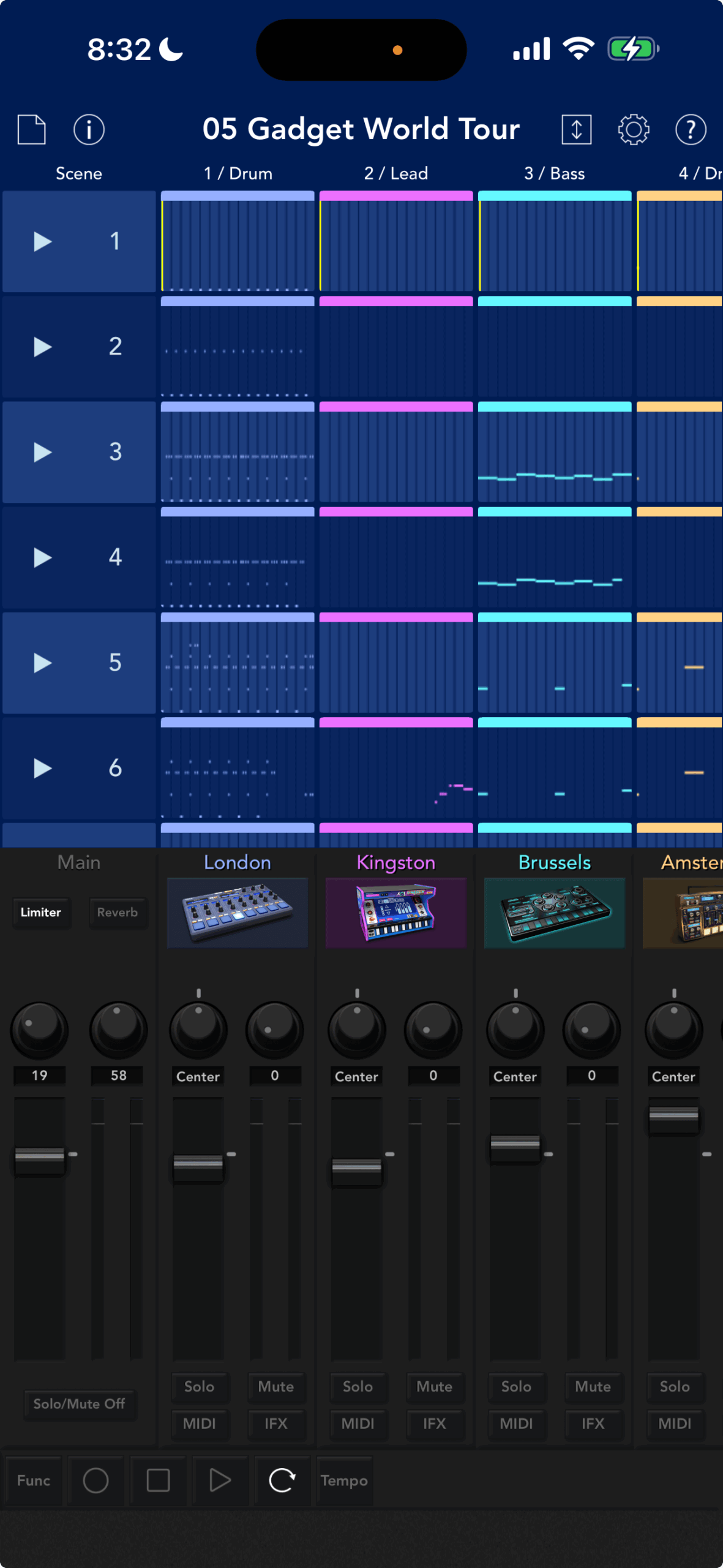Expand the mixer with the vertical resize icon
Viewport: 723px width, 1568px height.
(x=576, y=129)
